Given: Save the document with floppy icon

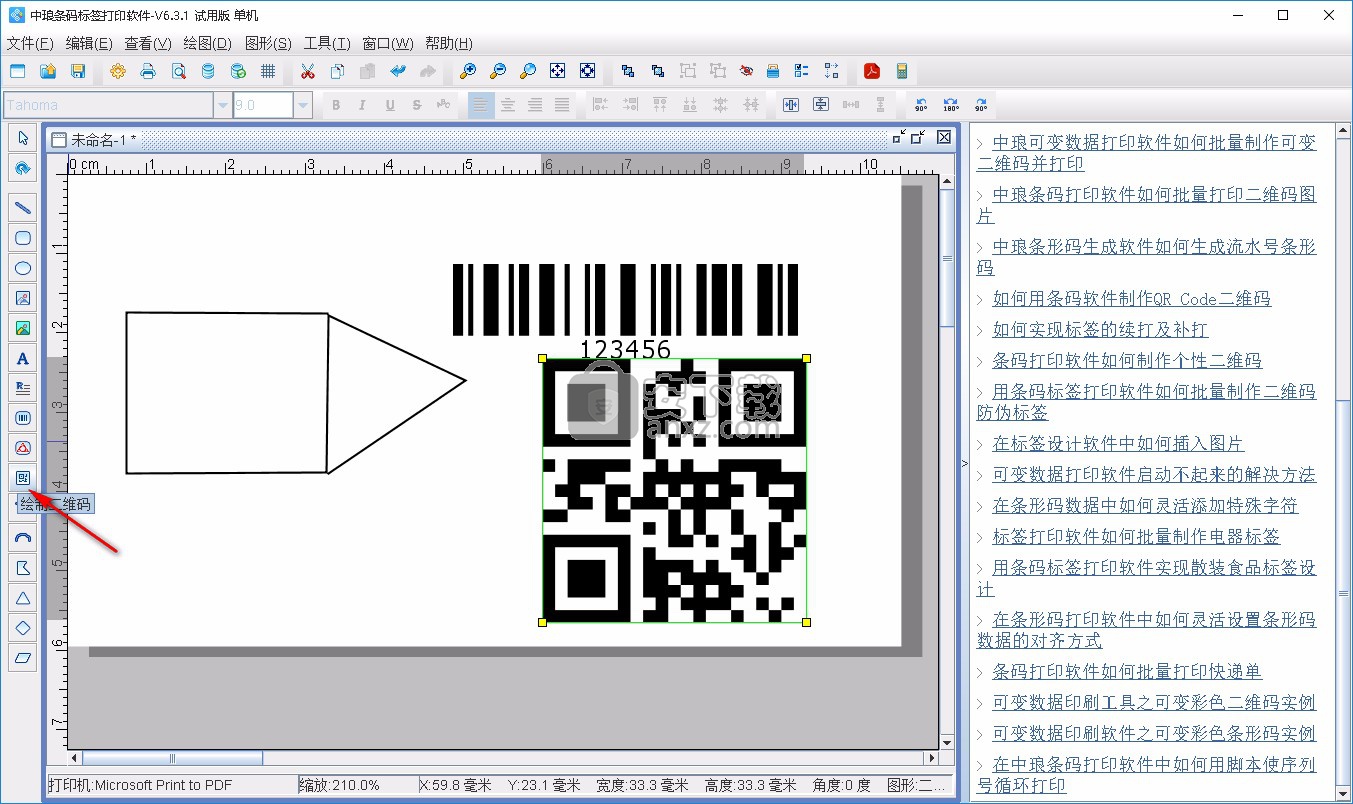Looking at the screenshot, I should (x=77, y=71).
